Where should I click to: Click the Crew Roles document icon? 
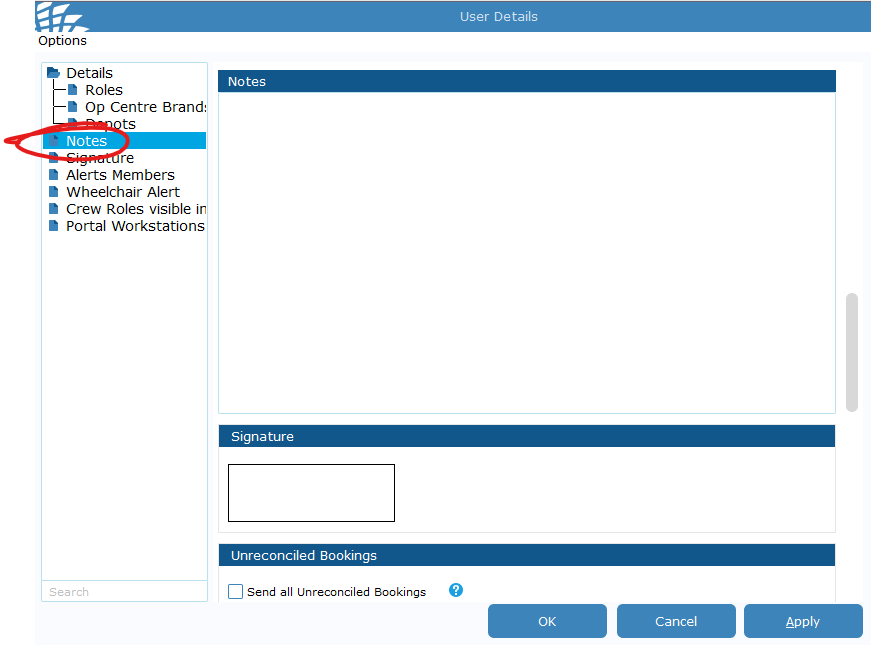coord(54,209)
